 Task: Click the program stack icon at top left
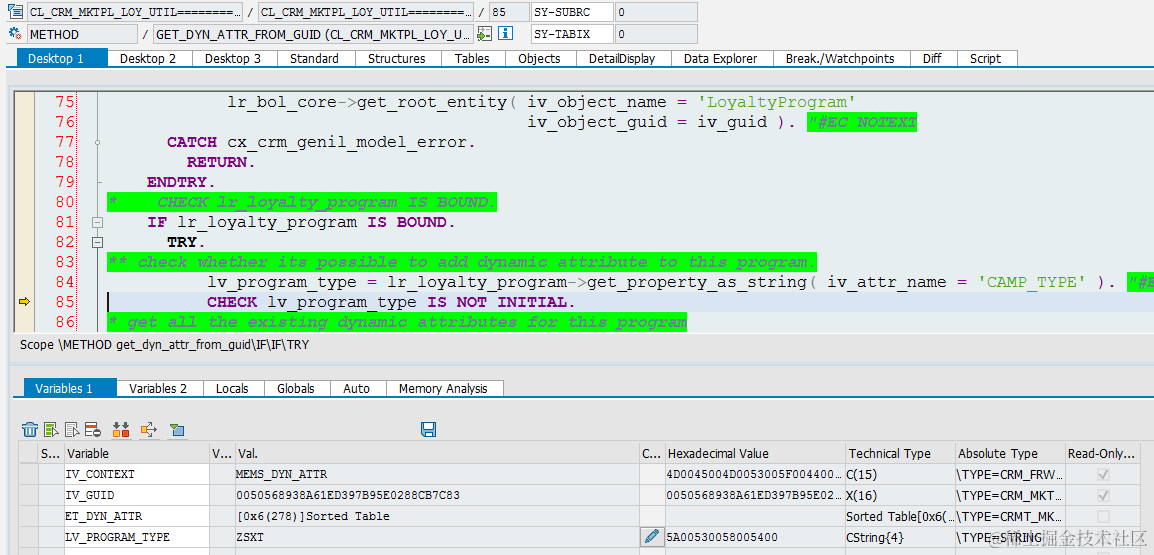click(15, 12)
